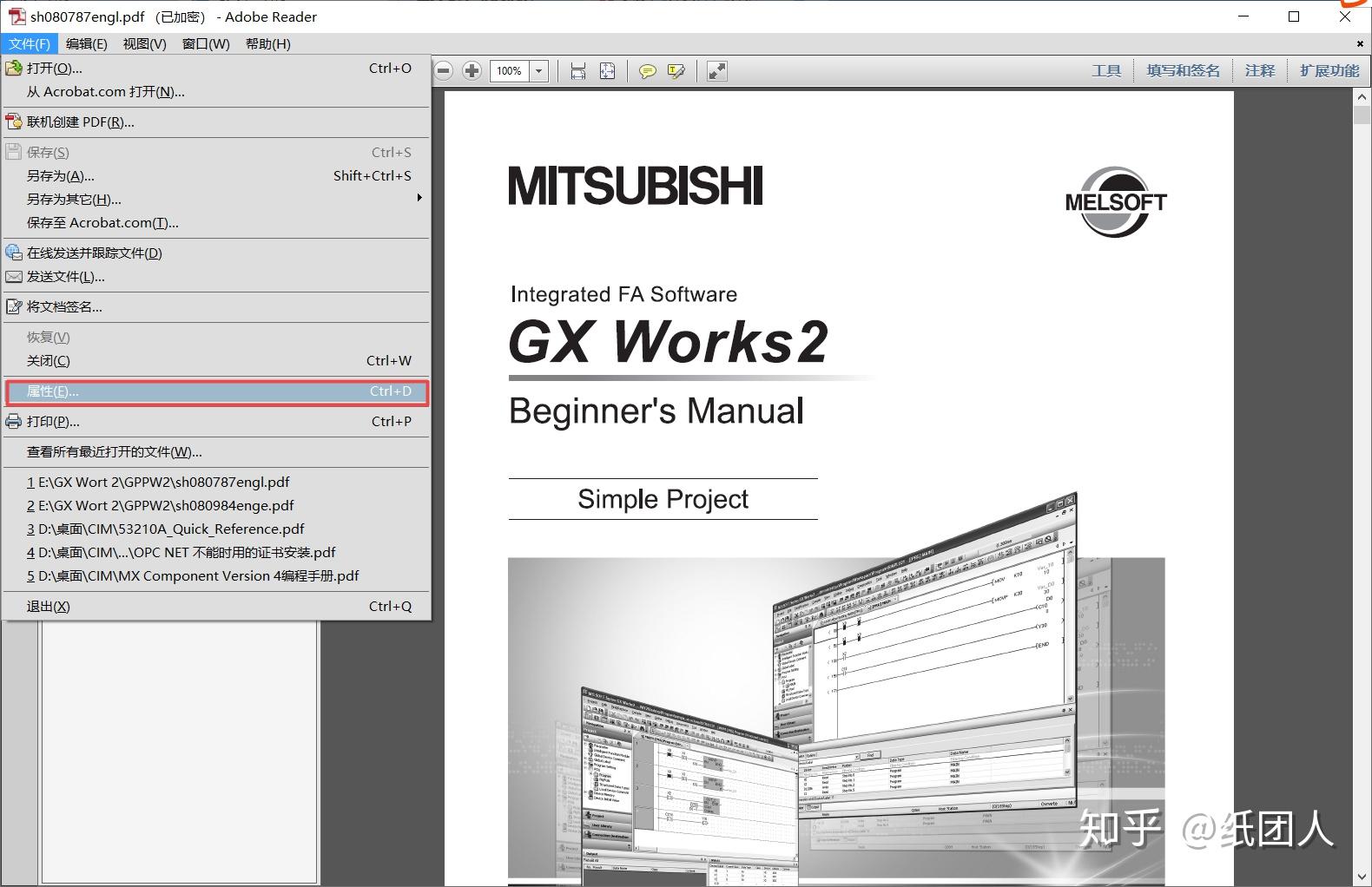Viewport: 1372px width, 887px height.
Task: Open the 视图(V) menu
Action: 144,43
